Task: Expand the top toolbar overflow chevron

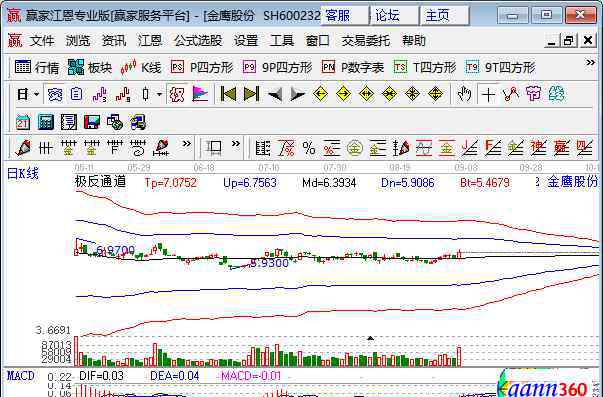Action: point(590,63)
